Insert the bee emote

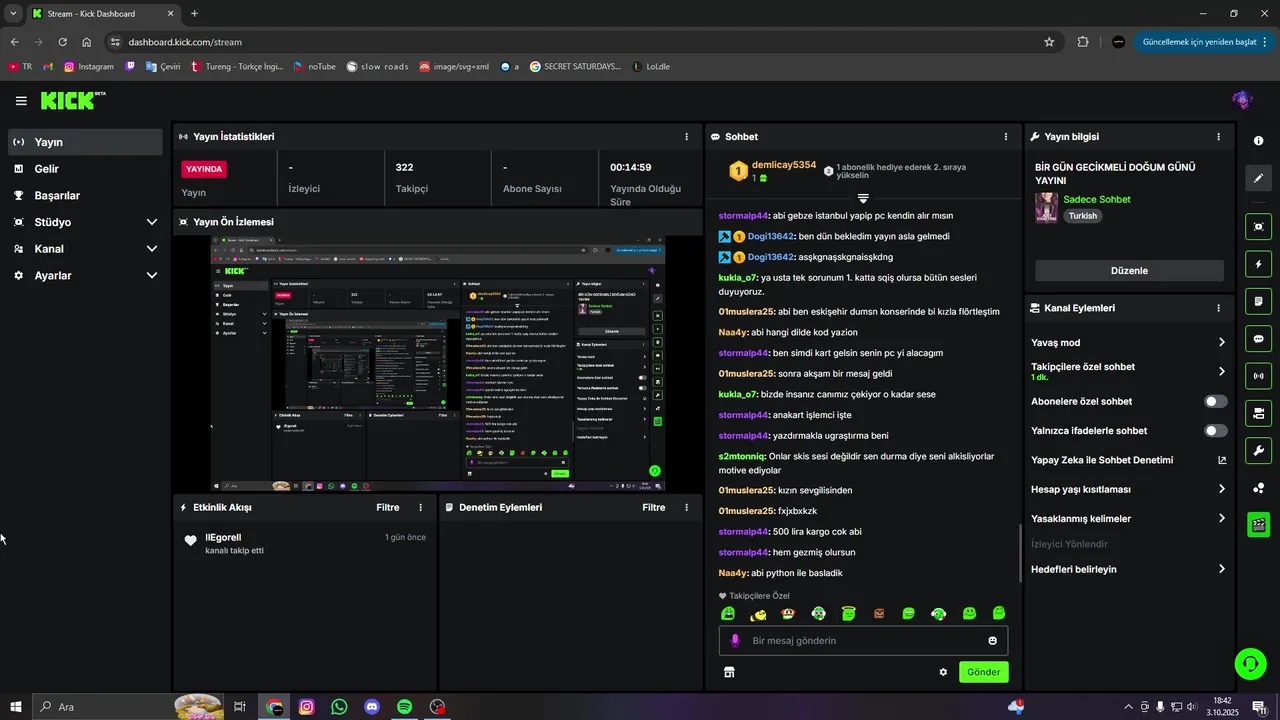[x=758, y=614]
